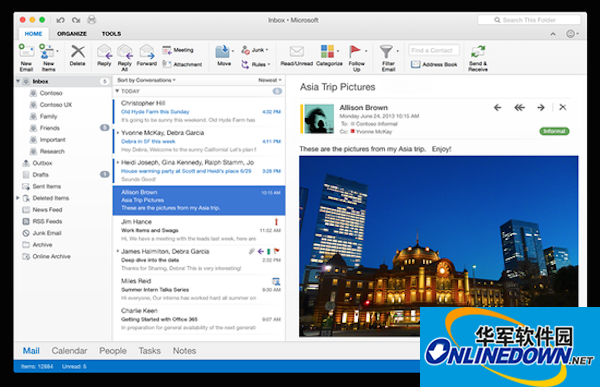Click the smiley feedback icon
600x387 pixels.
point(570,34)
